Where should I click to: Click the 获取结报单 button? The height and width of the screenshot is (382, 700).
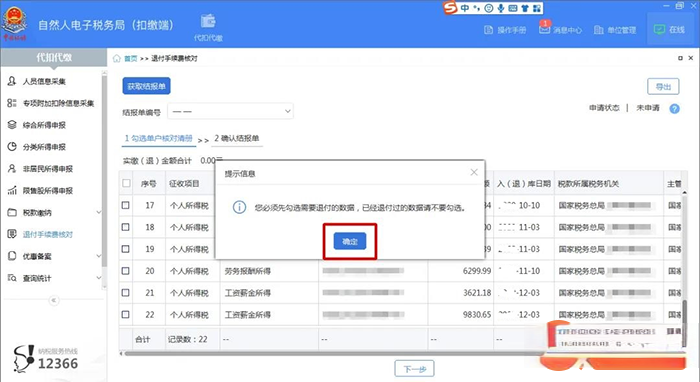click(146, 86)
